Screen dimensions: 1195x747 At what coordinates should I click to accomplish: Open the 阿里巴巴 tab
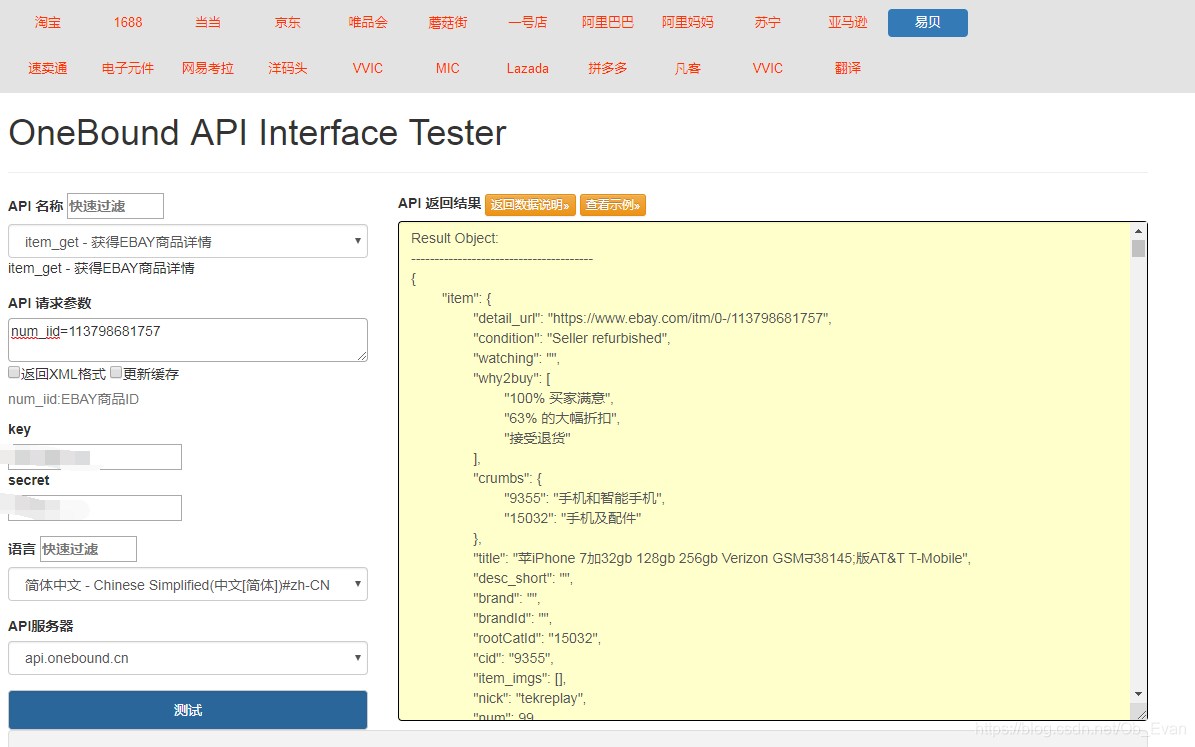point(607,23)
